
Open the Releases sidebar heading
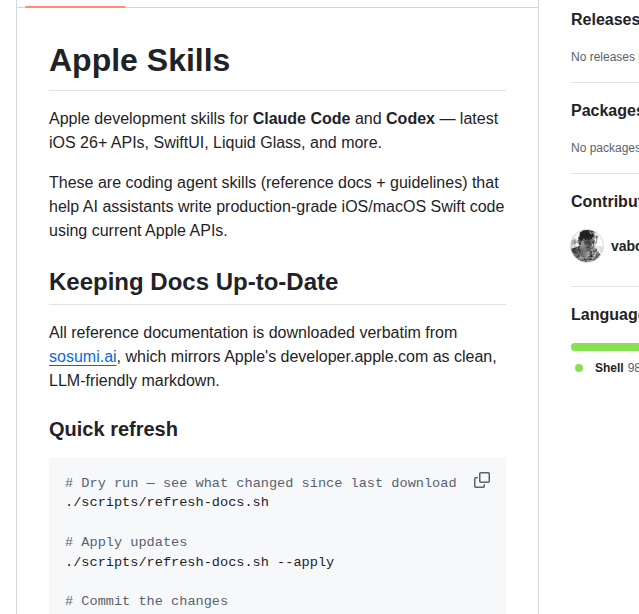click(605, 19)
